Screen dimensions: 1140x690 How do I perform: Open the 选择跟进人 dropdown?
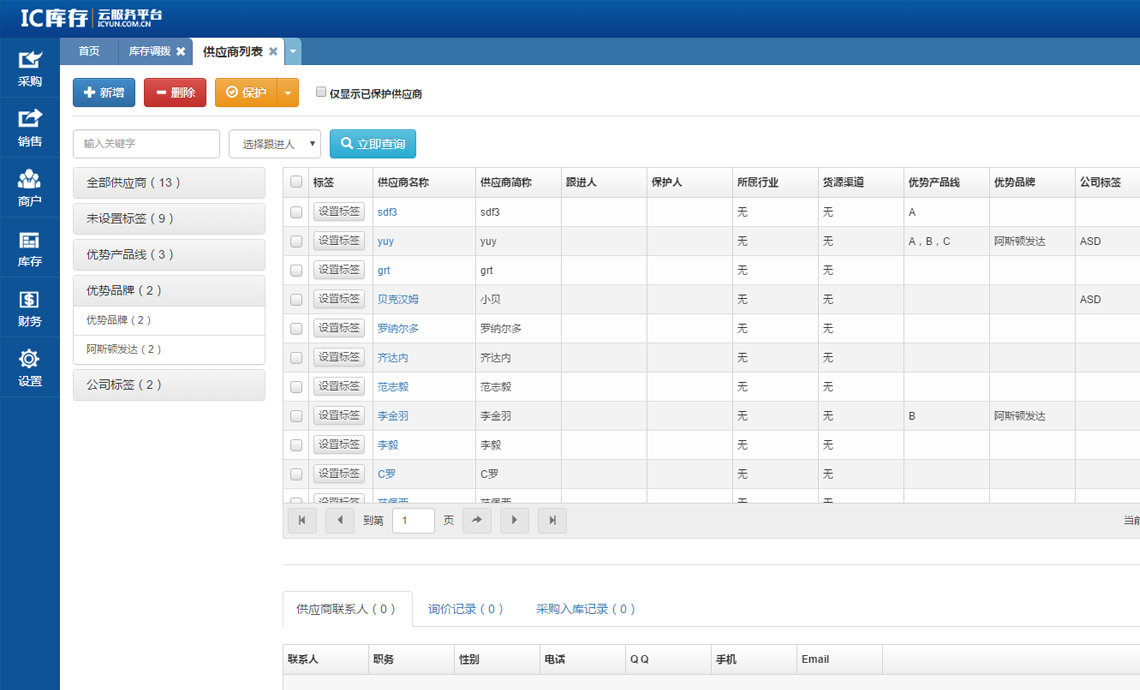pyautogui.click(x=275, y=144)
